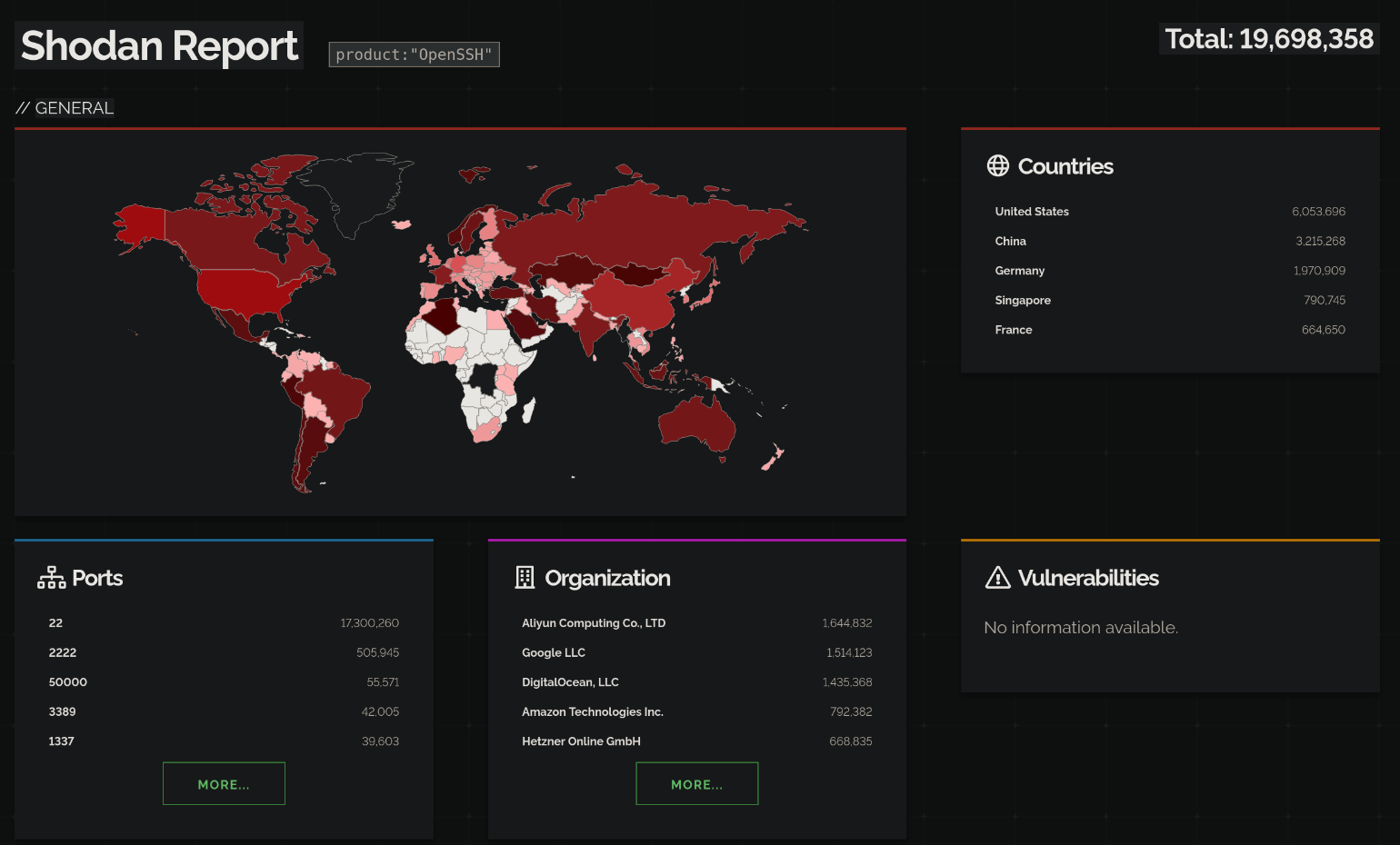
Task: Click the building icon beside Organization
Action: [525, 578]
